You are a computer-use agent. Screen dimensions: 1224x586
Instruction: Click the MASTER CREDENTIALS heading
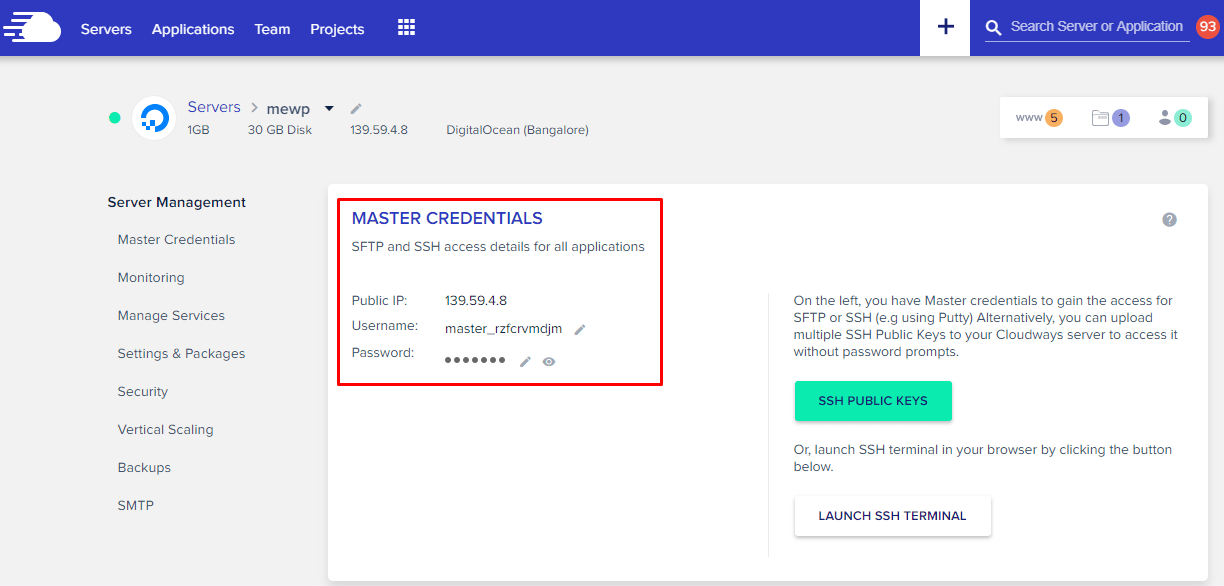click(447, 218)
